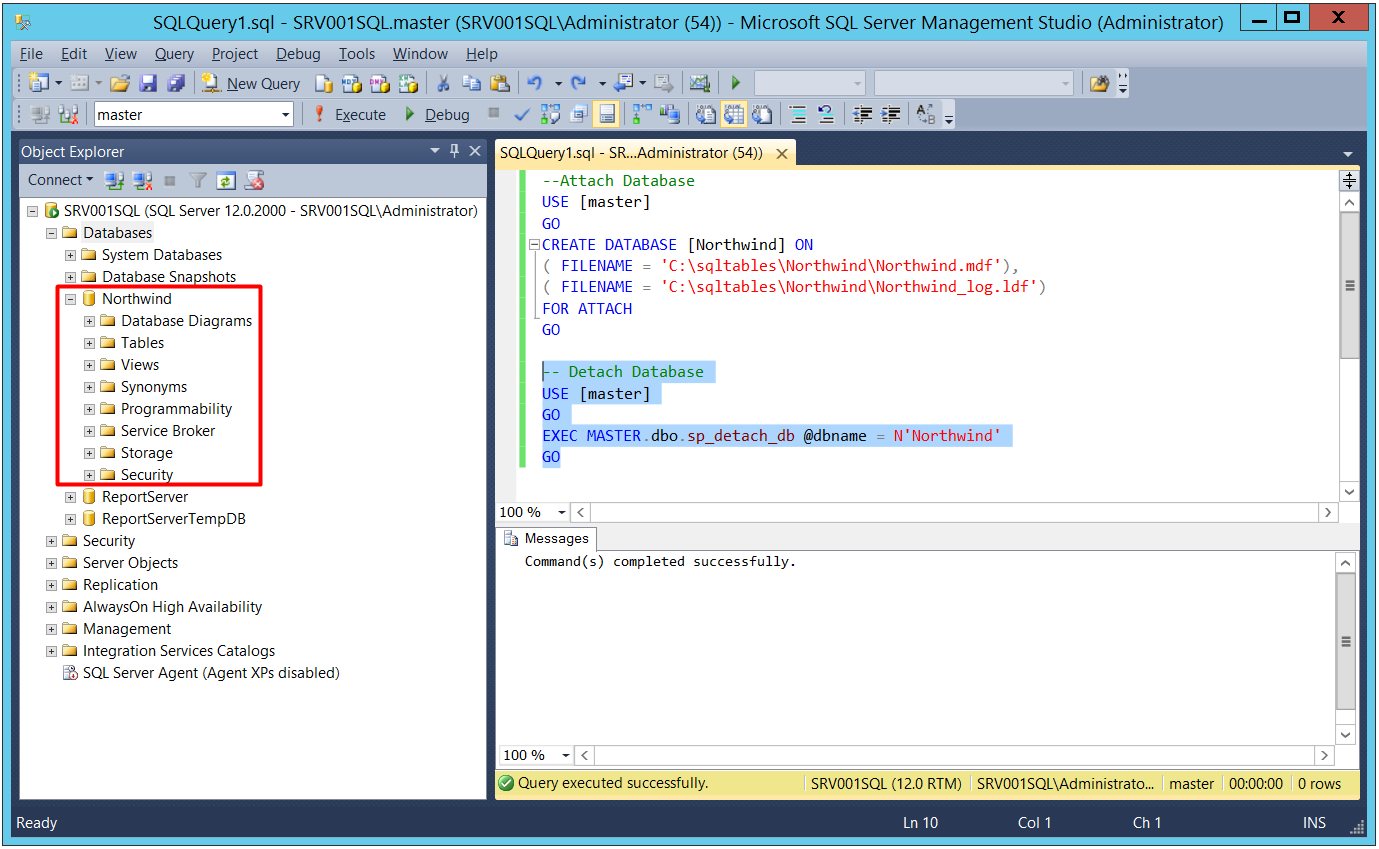Click Increase Indent icon

click(x=890, y=114)
